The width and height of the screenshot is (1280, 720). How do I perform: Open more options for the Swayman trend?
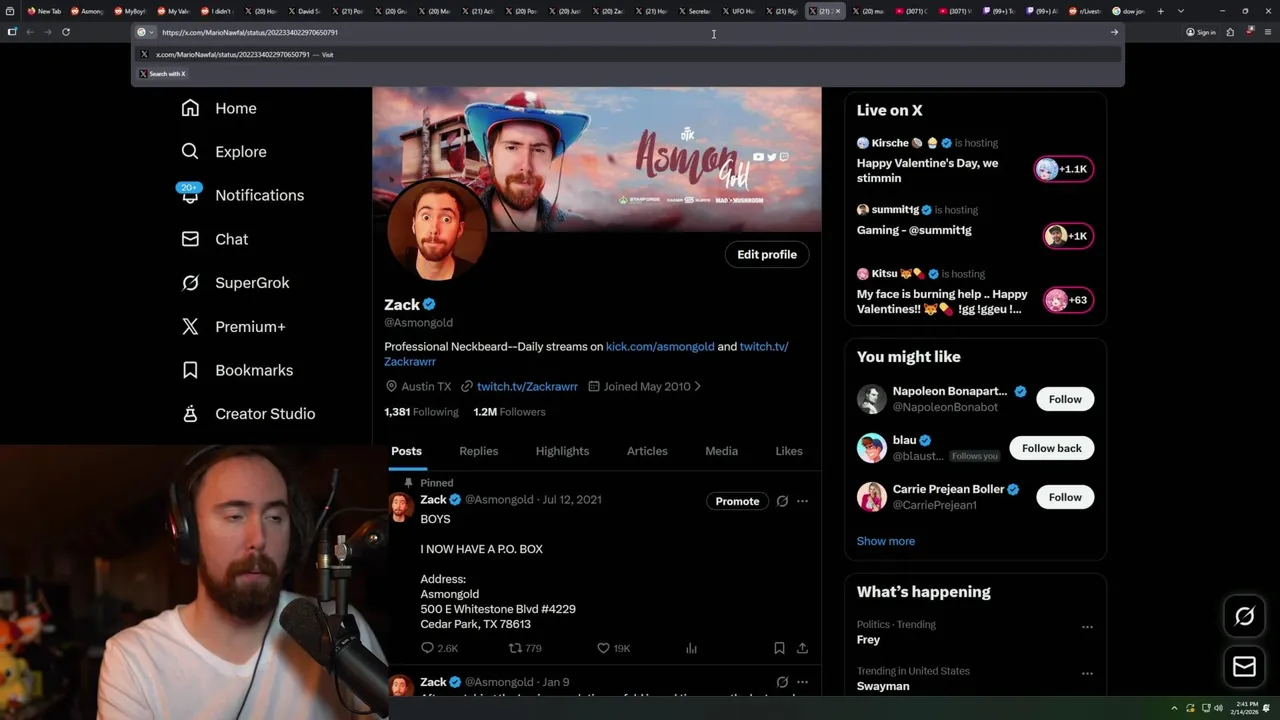click(x=1087, y=674)
